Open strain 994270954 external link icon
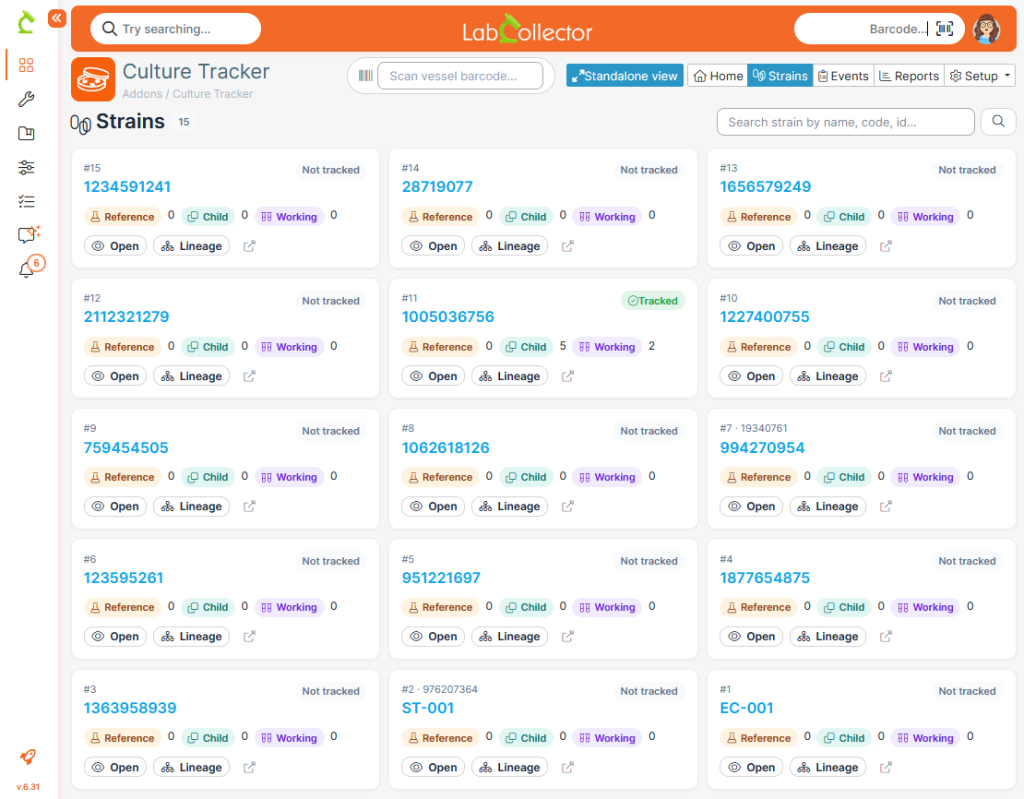This screenshot has height=799, width=1024. click(x=886, y=506)
